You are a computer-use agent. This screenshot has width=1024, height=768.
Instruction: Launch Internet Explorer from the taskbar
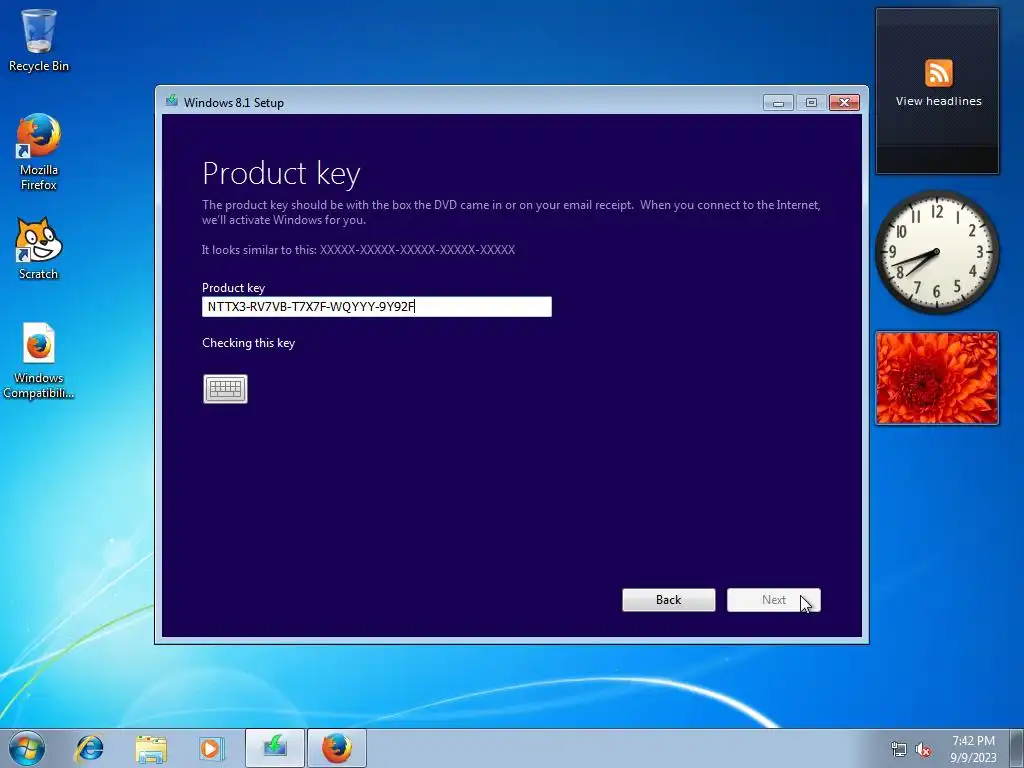tap(89, 748)
